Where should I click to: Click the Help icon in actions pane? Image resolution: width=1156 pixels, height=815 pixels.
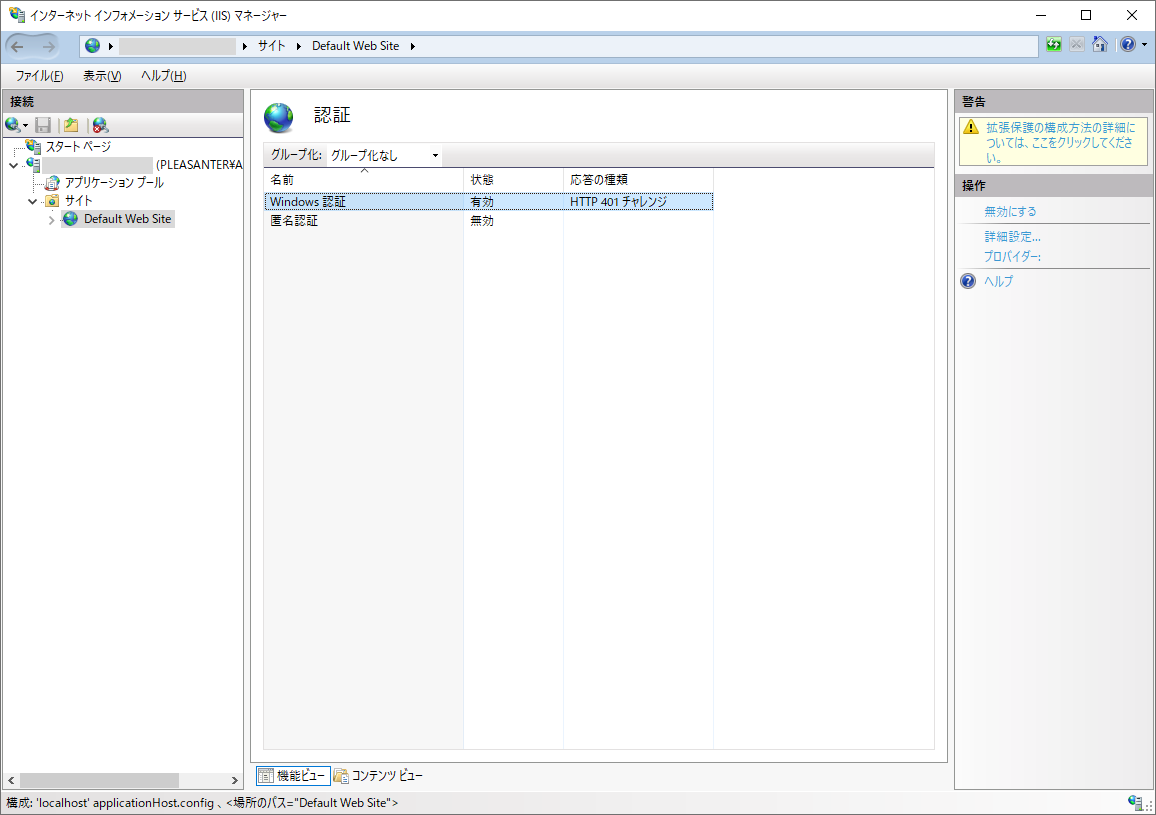968,281
